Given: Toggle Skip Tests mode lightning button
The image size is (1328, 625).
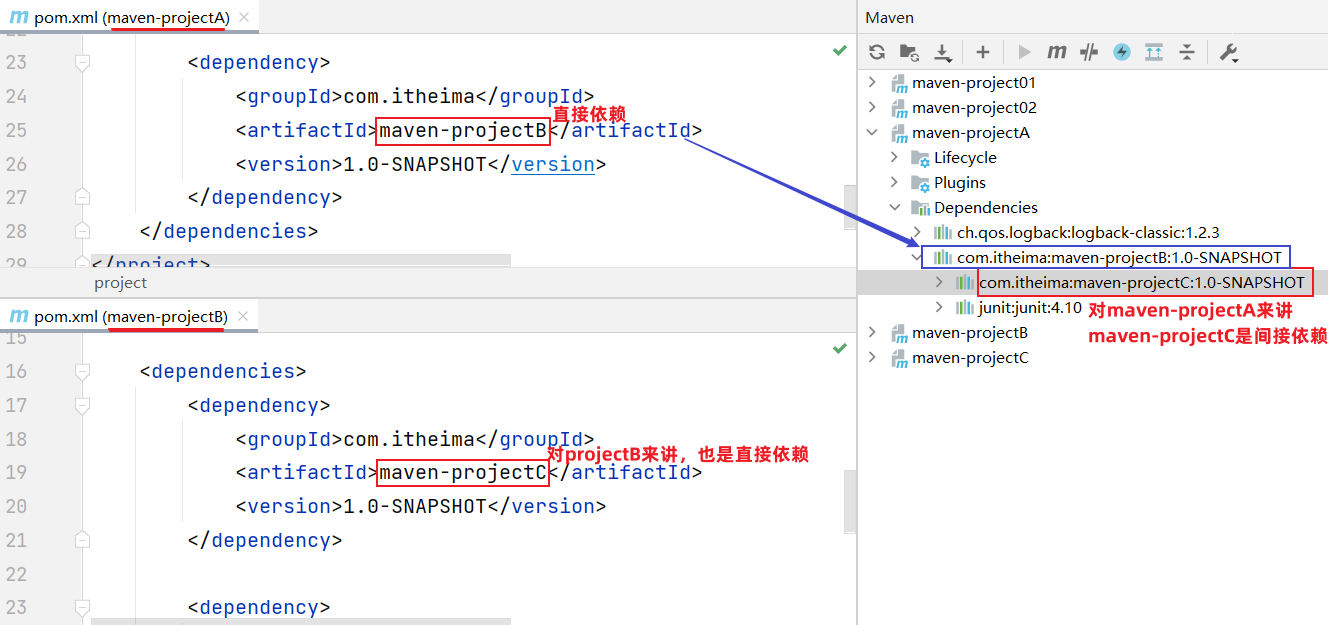Looking at the screenshot, I should 1122,52.
